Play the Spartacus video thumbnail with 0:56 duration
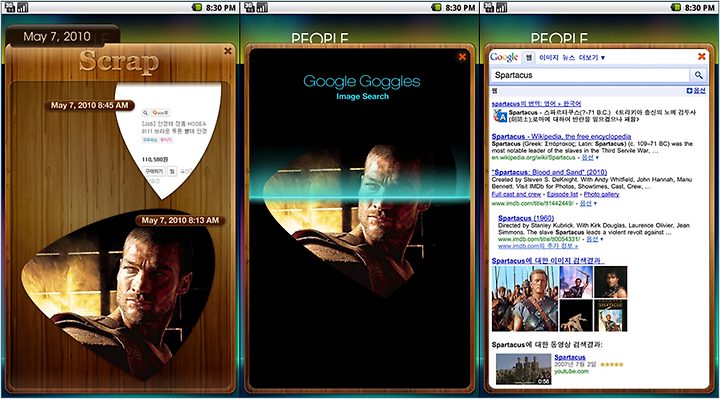This screenshot has height=399, width=720. pos(523,369)
